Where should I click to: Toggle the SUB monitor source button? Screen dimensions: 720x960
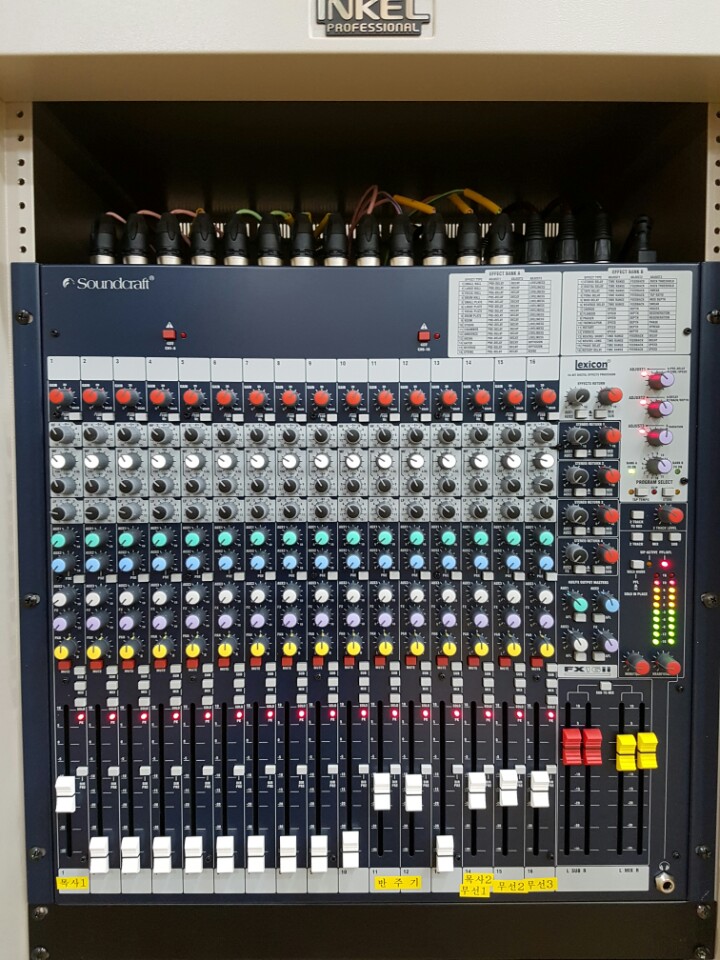(x=673, y=536)
